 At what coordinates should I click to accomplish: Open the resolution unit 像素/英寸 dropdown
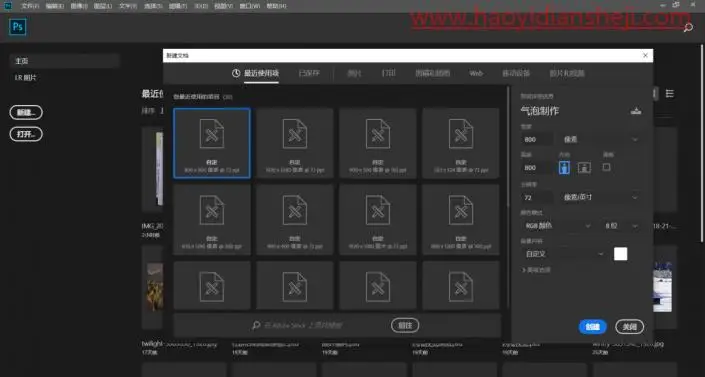pos(600,197)
